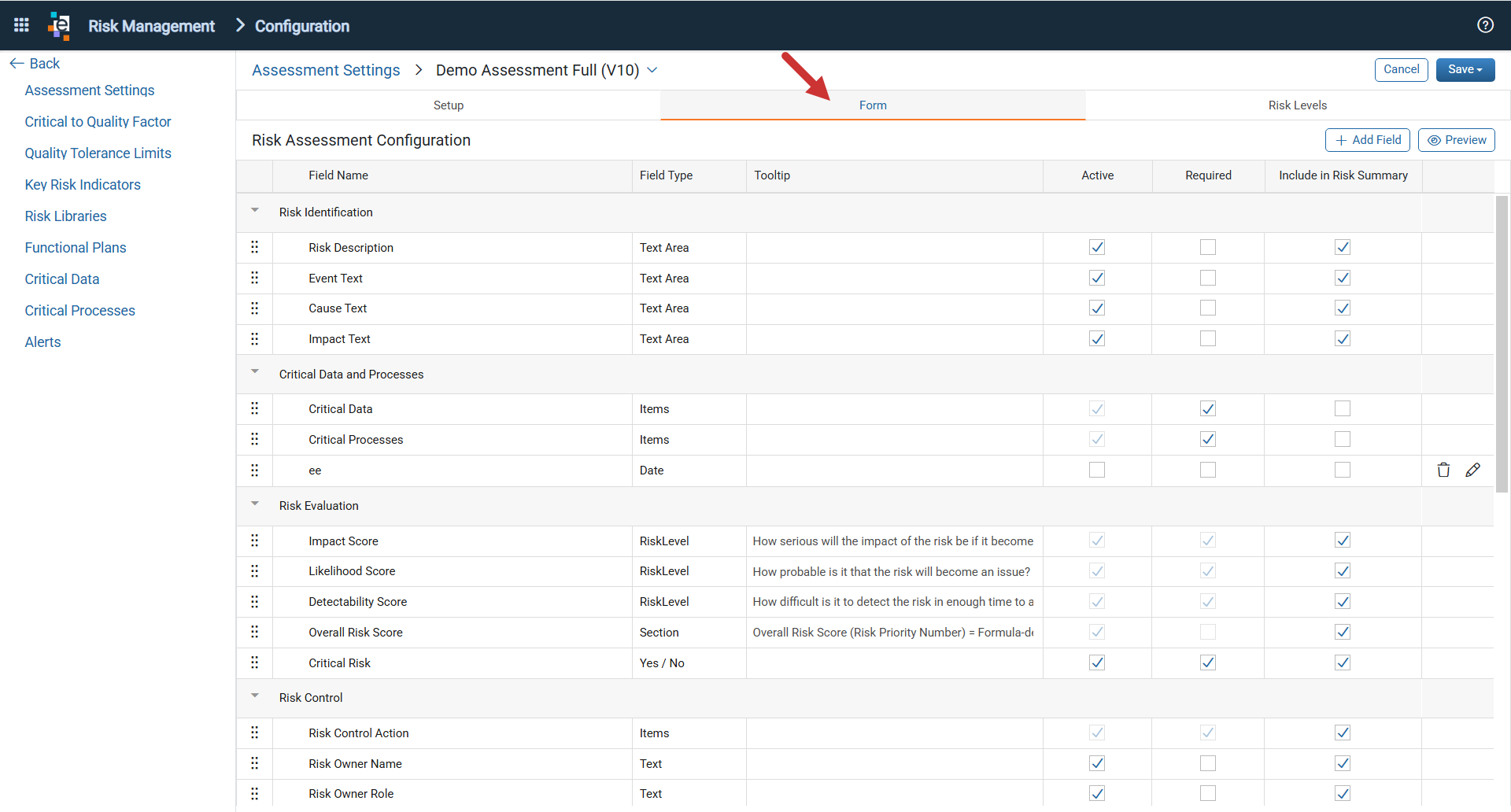Collapse the Critical Data and Processes section
The height and width of the screenshot is (812, 1511).
(x=255, y=372)
